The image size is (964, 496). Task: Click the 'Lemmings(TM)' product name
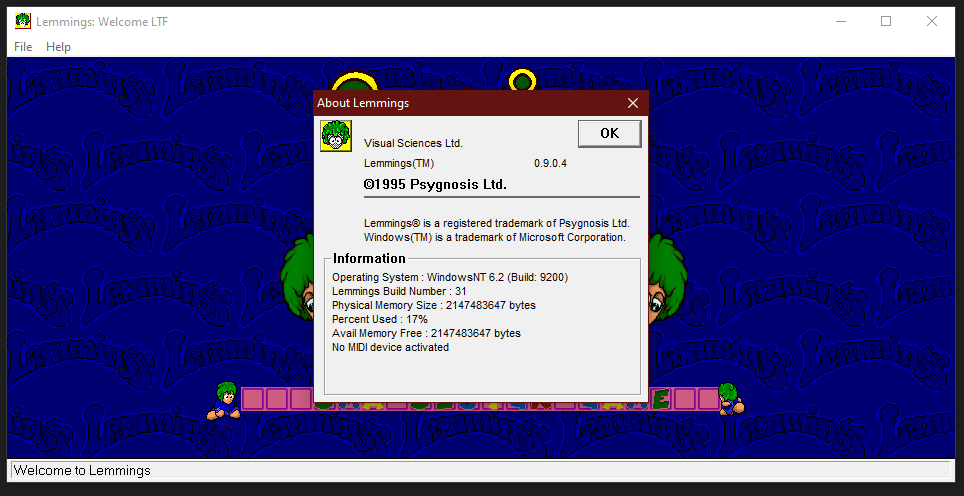pos(399,163)
